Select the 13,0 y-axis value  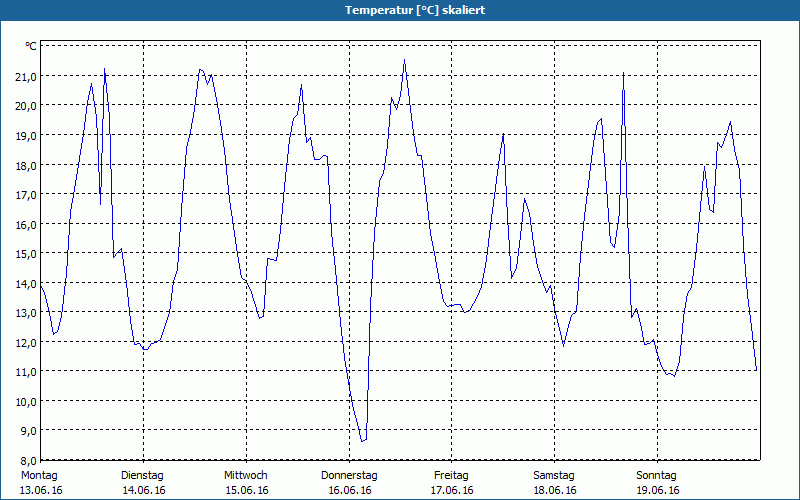tap(27, 313)
